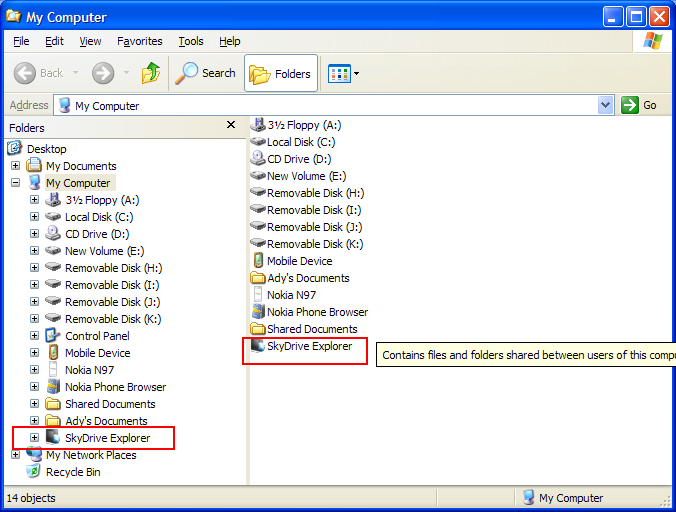Viewport: 676px width, 512px height.
Task: Select Shared Documents folder in file list
Action: coord(258,328)
